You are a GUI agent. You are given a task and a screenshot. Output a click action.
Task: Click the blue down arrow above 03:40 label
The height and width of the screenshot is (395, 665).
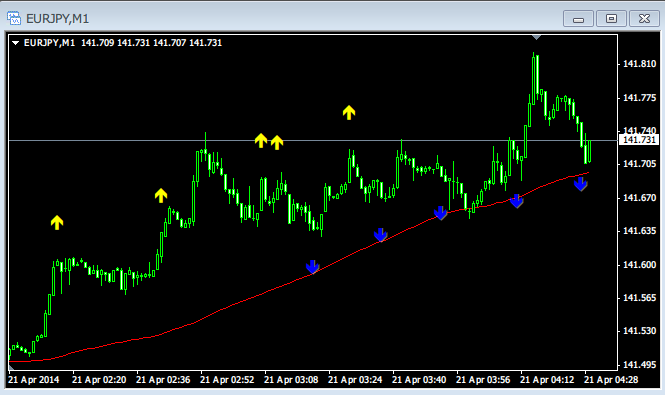441,213
